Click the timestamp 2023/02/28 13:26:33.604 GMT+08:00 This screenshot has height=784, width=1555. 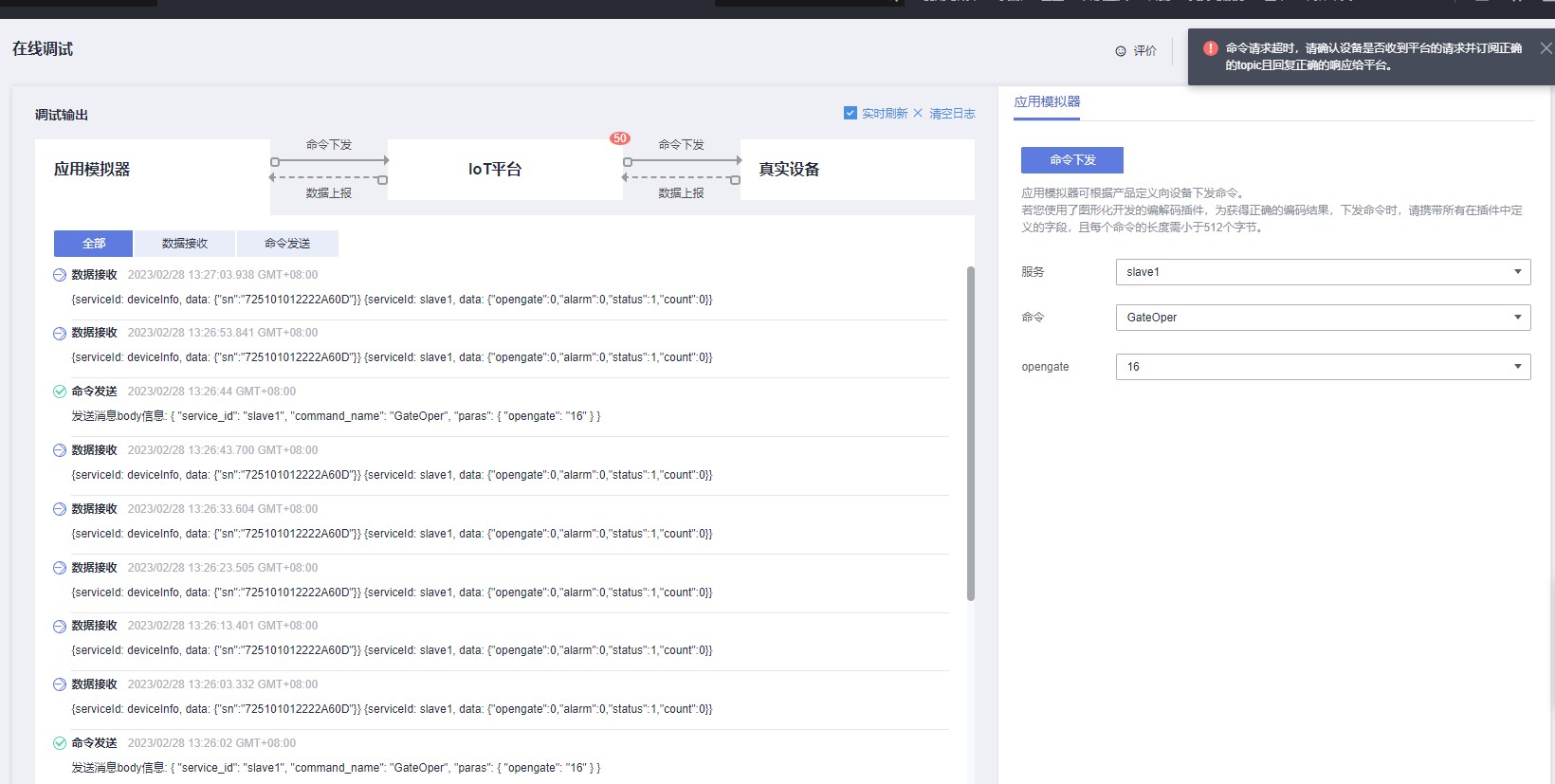click(x=223, y=509)
